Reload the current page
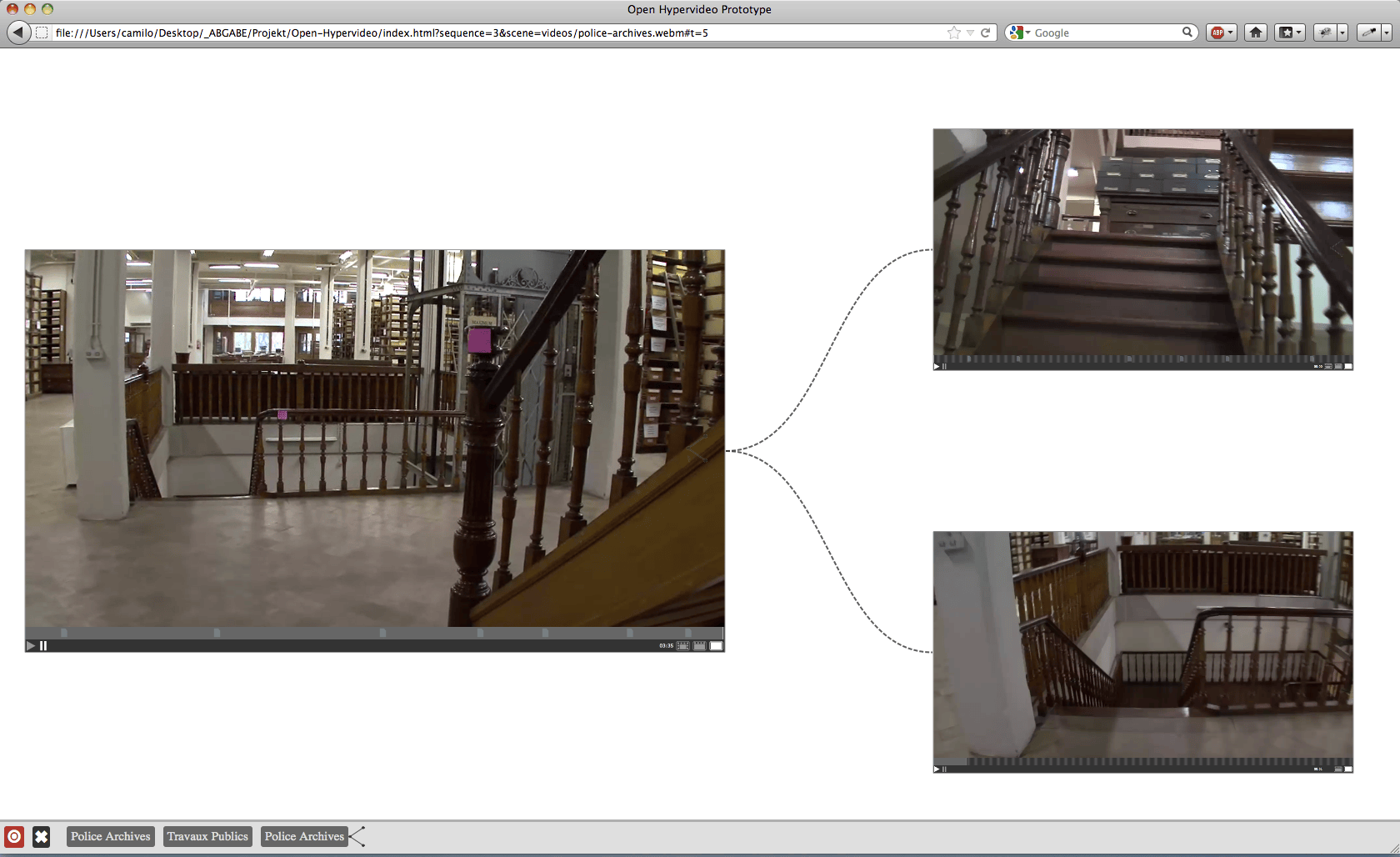This screenshot has width=1400, height=857. point(985,33)
